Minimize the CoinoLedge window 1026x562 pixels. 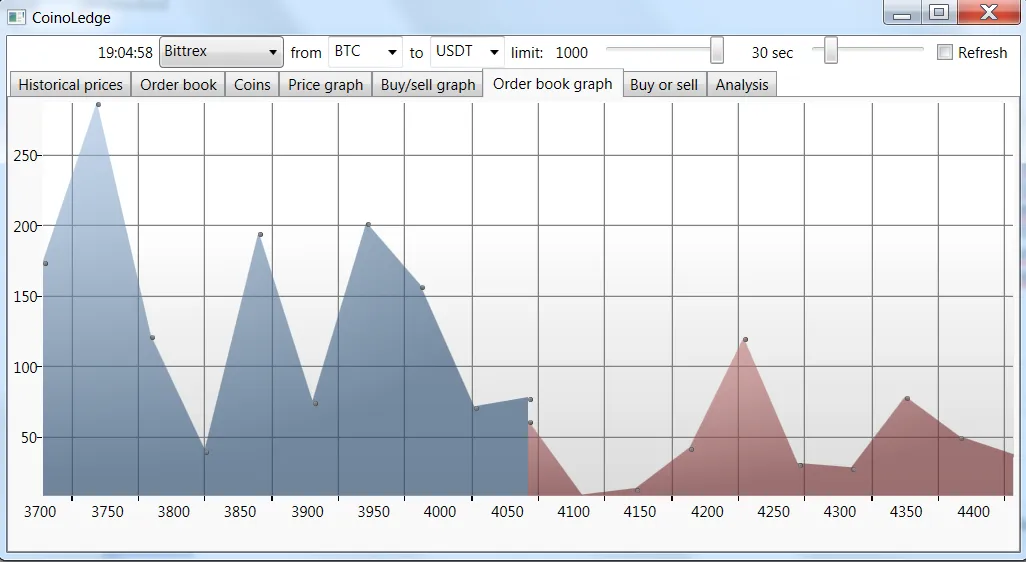[x=902, y=12]
